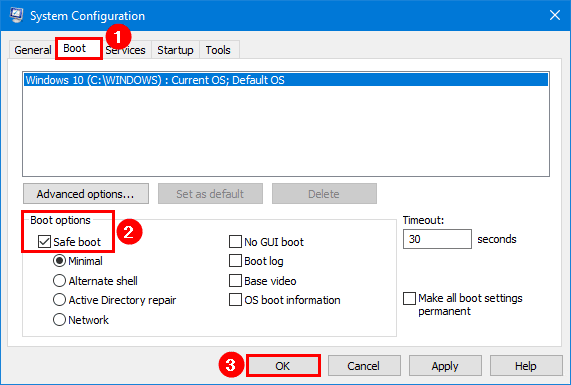Click the Cancel button

pyautogui.click(x=364, y=366)
